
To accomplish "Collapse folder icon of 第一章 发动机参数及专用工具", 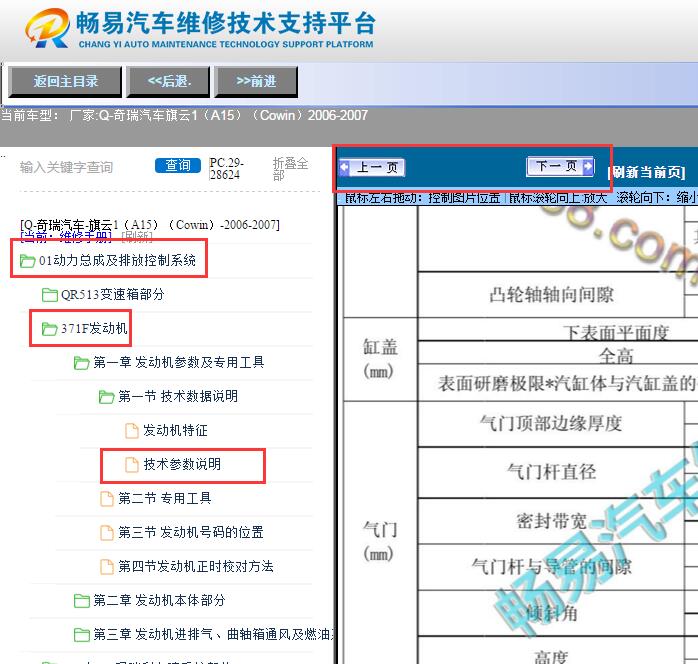I will (x=81, y=363).
